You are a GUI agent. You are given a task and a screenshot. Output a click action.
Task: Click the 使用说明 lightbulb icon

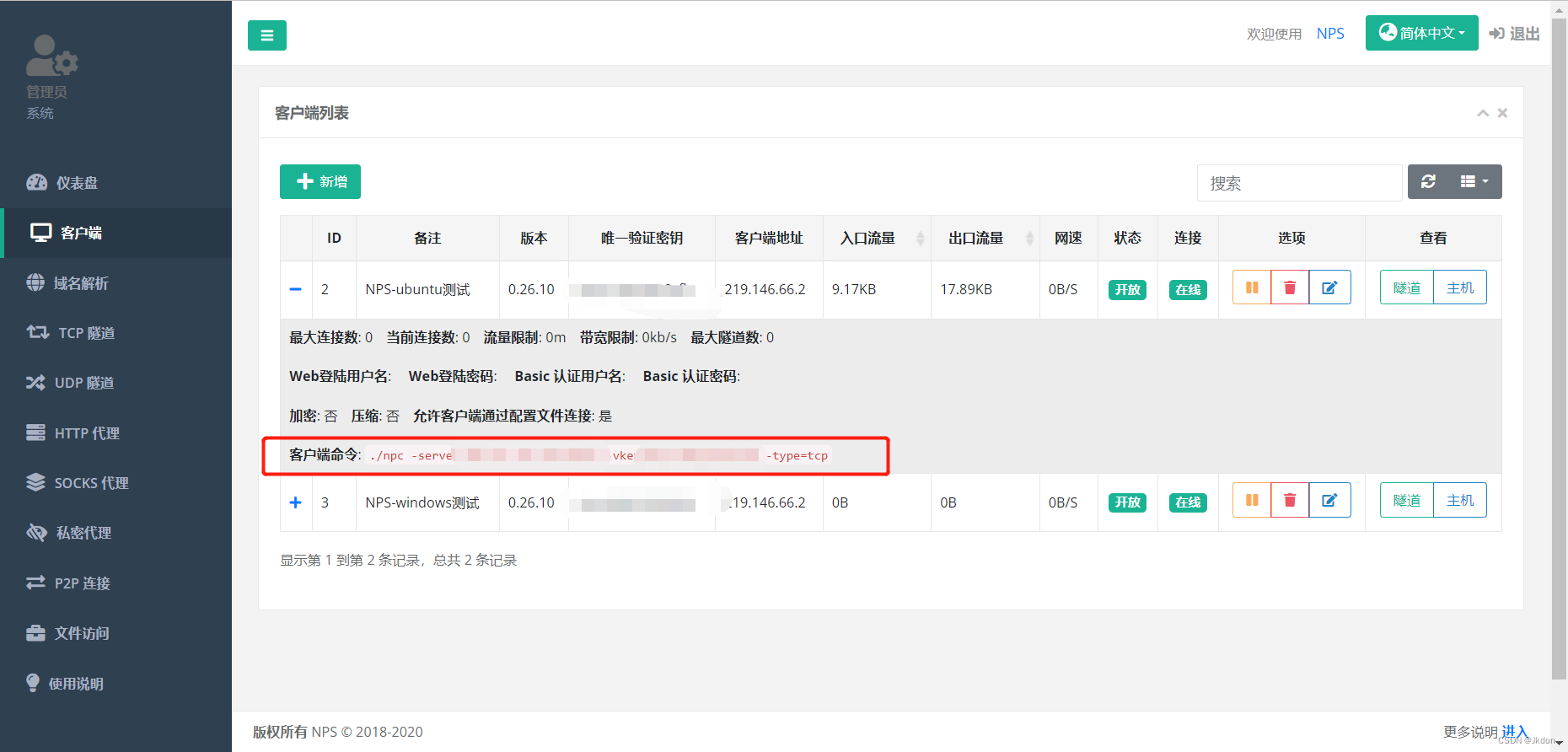coord(33,683)
